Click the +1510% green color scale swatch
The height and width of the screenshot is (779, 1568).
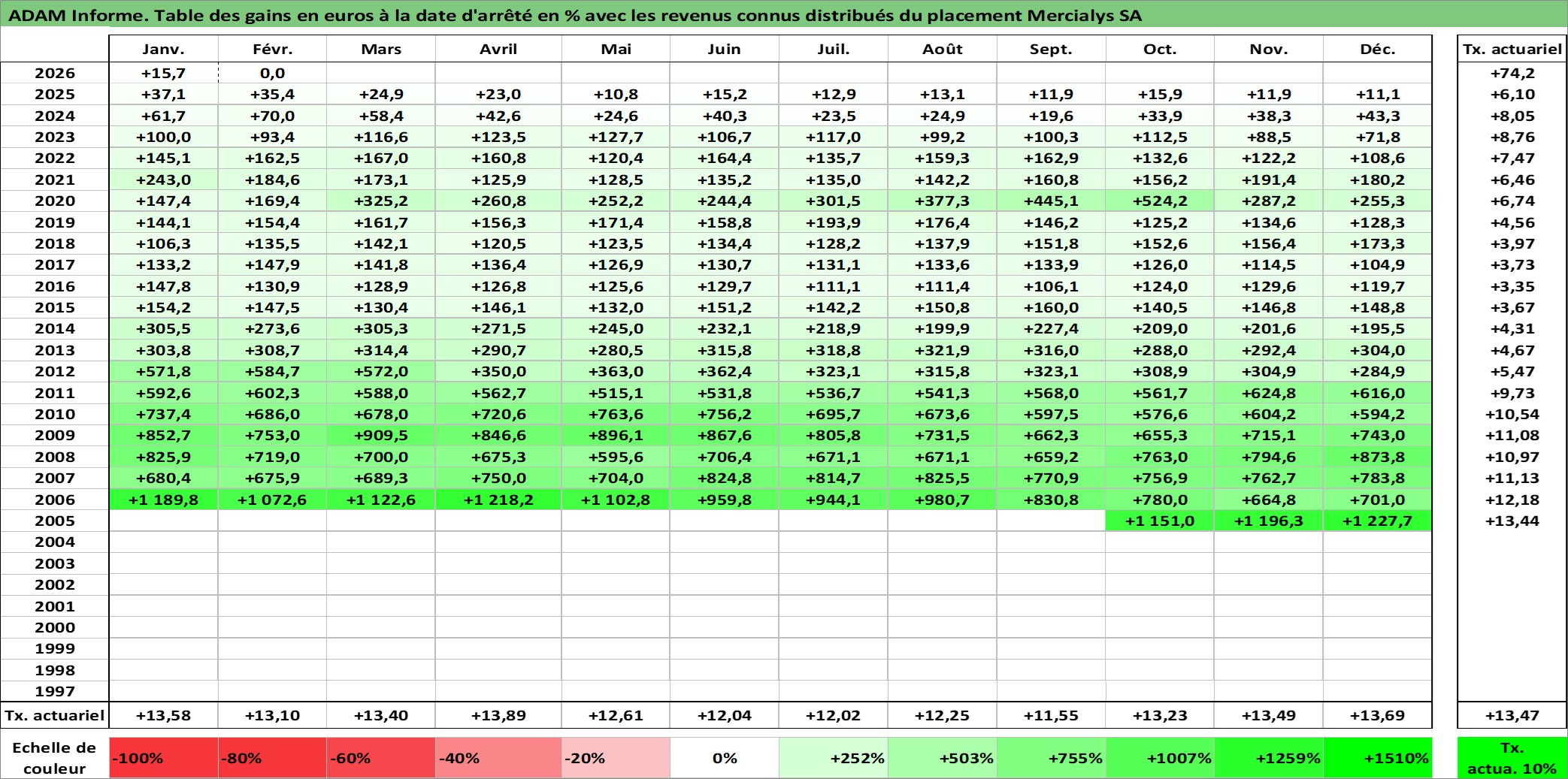(1377, 758)
